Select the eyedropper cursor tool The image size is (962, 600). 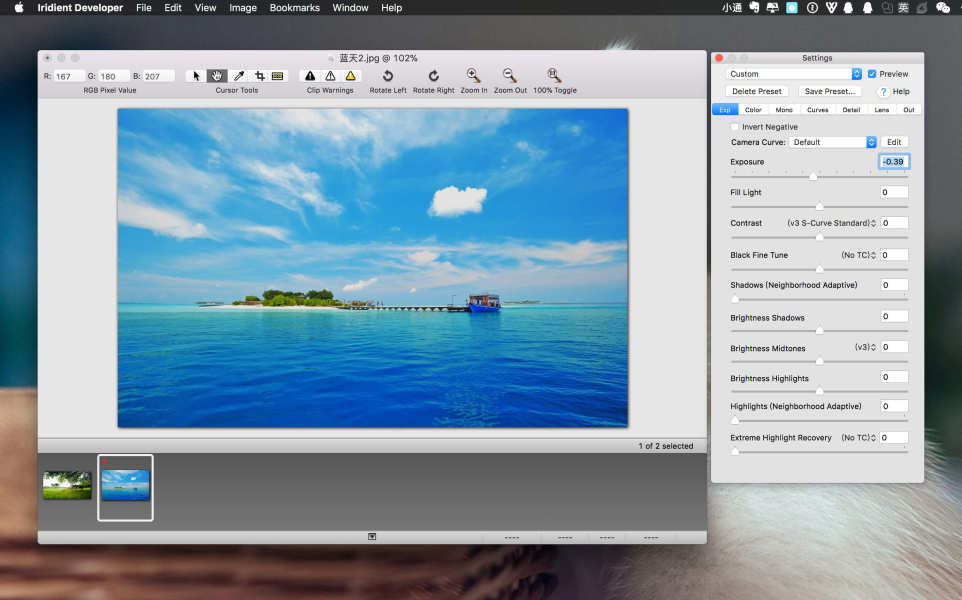coord(239,76)
